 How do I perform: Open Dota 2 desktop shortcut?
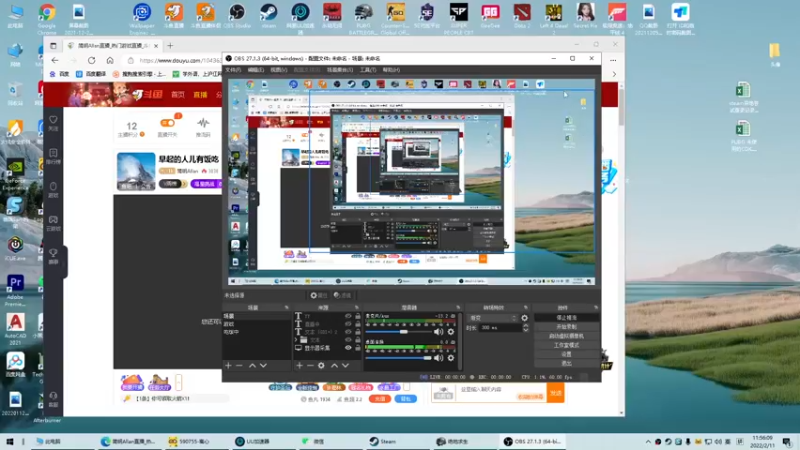[522, 15]
